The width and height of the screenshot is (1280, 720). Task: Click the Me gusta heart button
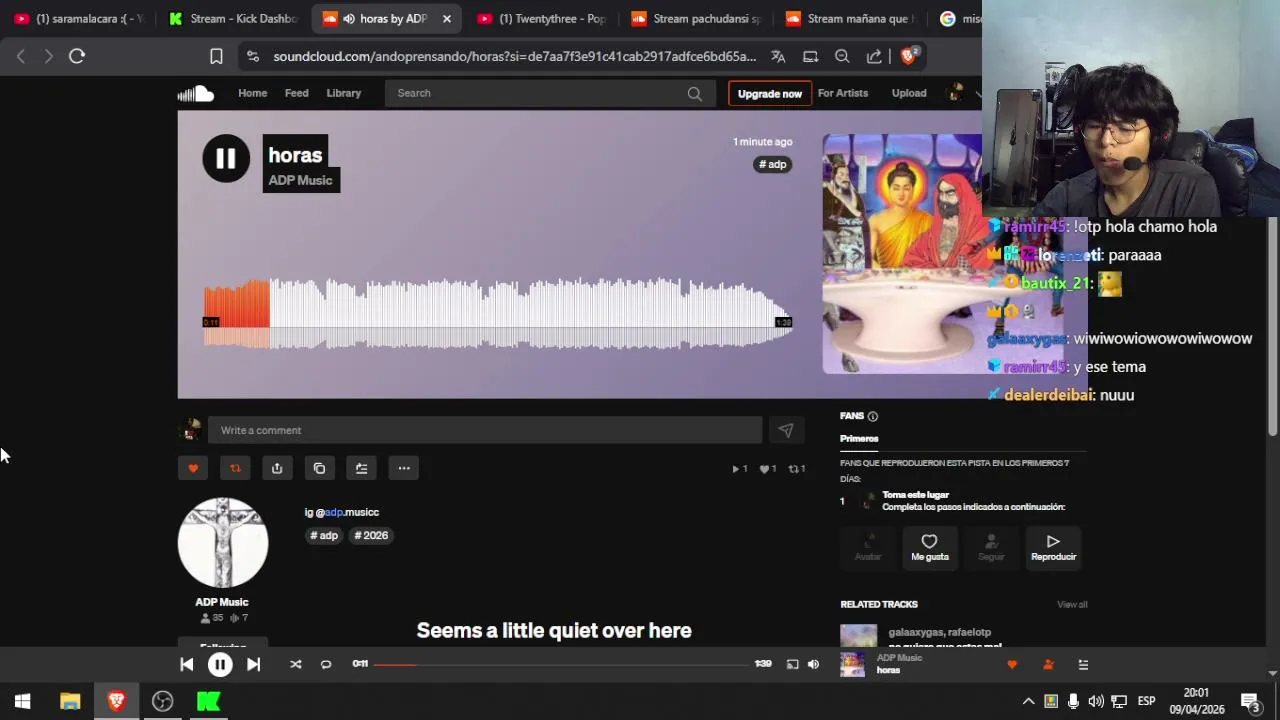pos(929,547)
